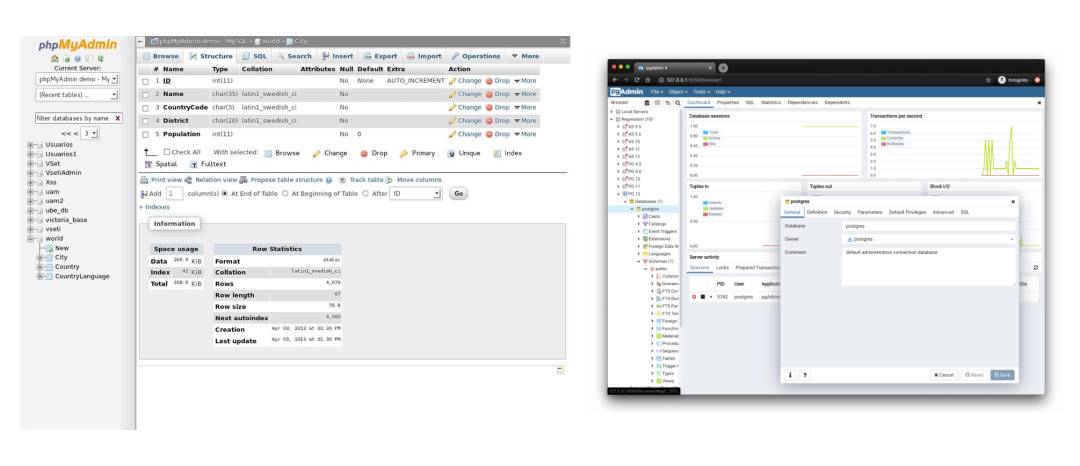Click pgAdmin browser search objects icon

click(678, 103)
